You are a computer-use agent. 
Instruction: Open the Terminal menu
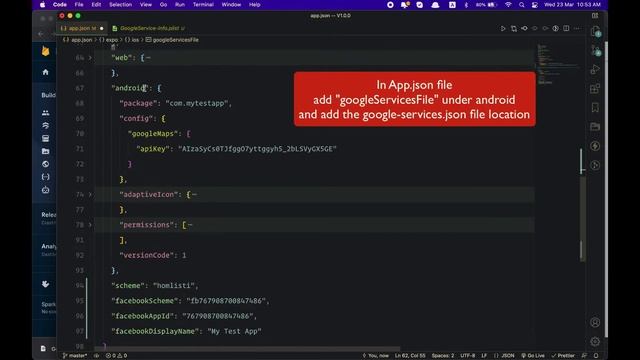[x=203, y=4]
